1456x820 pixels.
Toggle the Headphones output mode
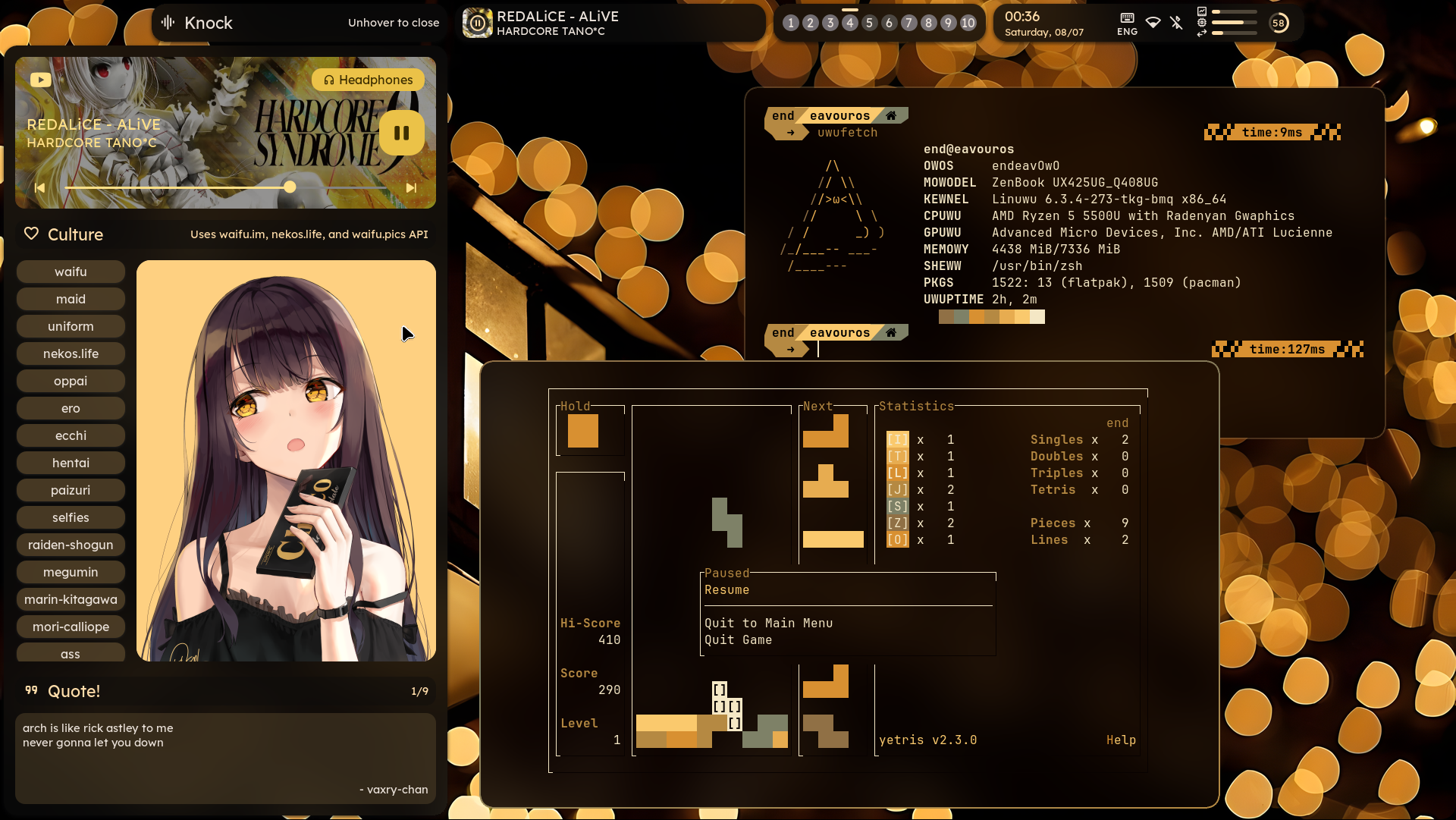point(368,80)
